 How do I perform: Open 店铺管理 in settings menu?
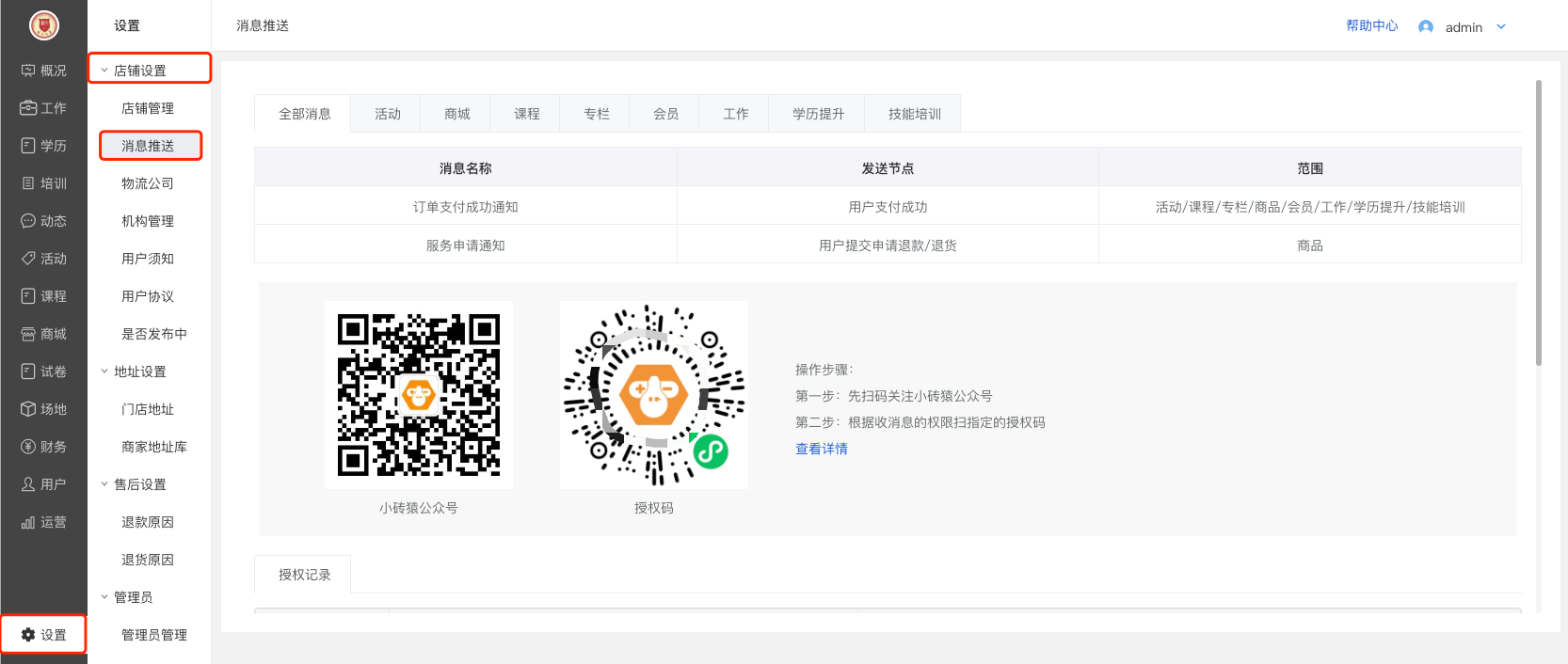(148, 108)
